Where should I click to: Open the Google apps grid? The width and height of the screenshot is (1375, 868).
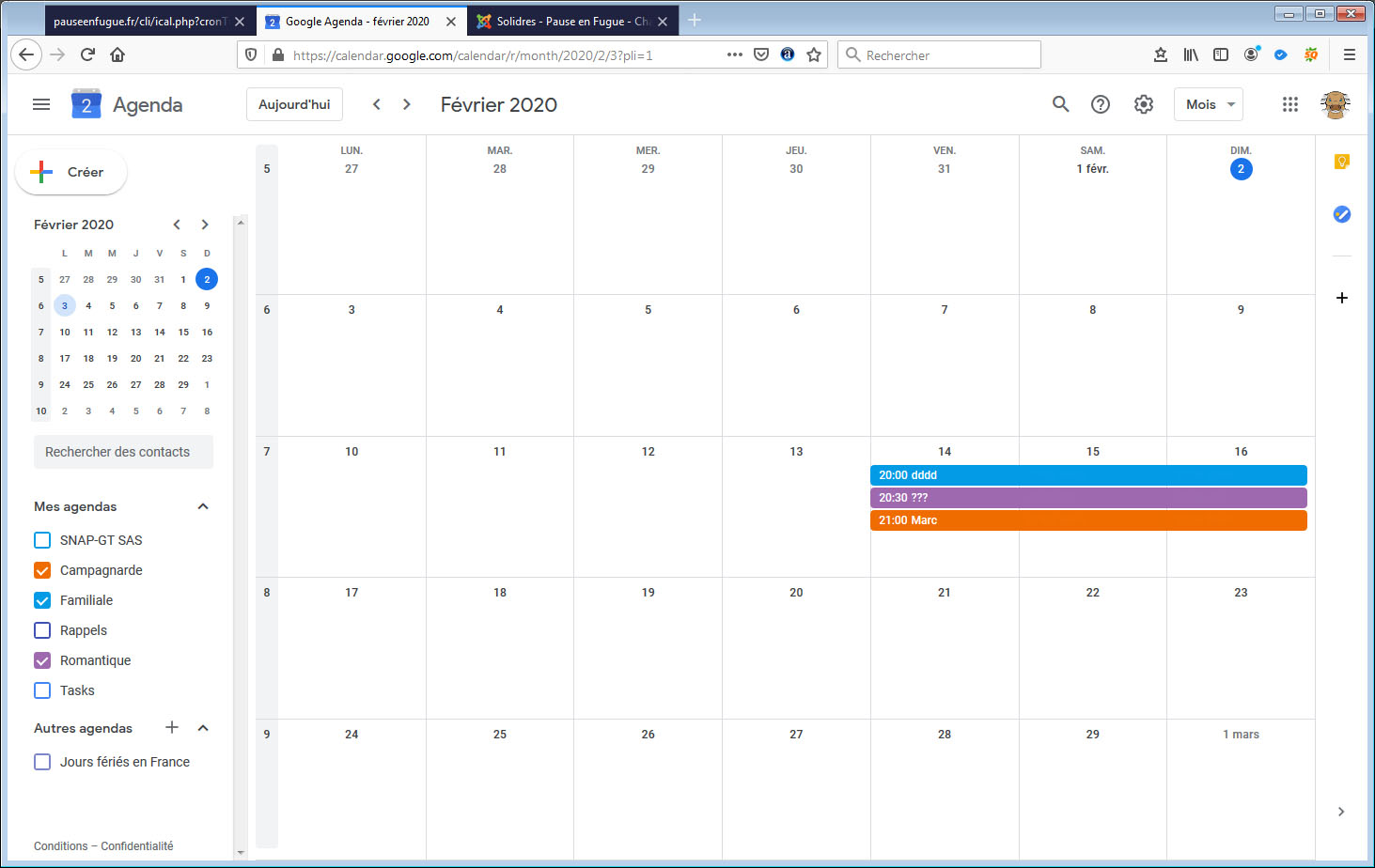[x=1289, y=104]
